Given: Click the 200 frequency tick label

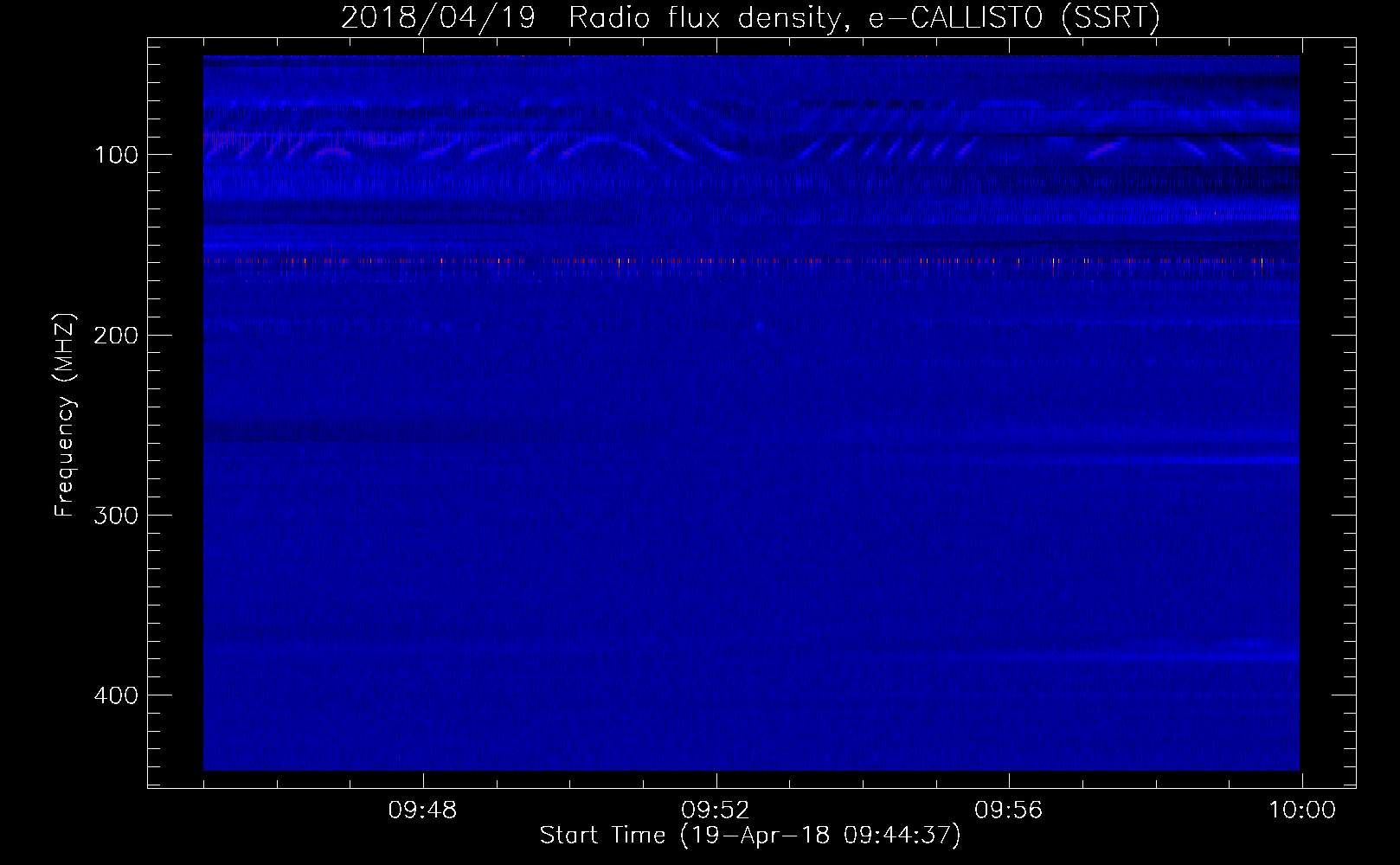Looking at the screenshot, I should coord(116,335).
